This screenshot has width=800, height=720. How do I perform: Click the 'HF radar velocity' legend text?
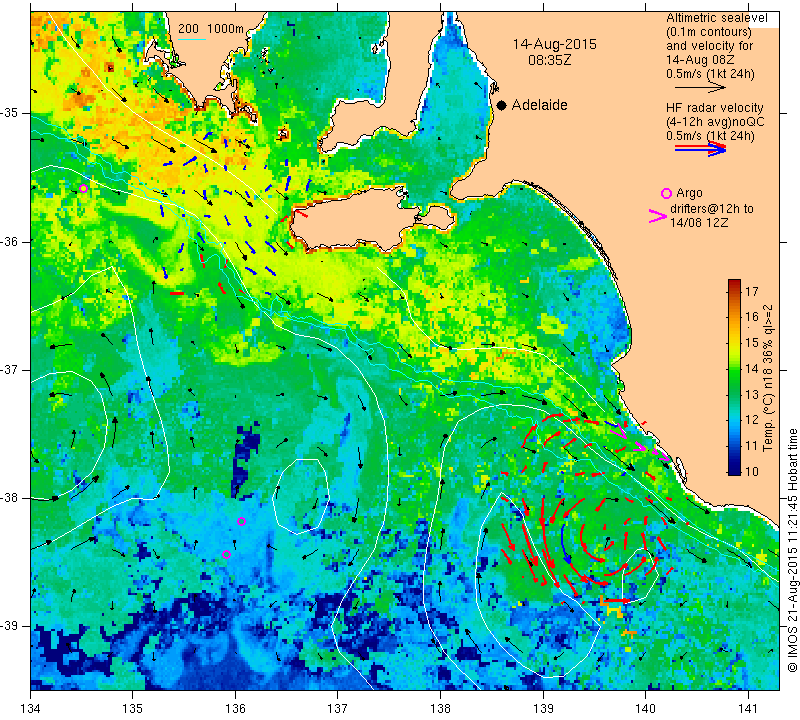[x=714, y=108]
